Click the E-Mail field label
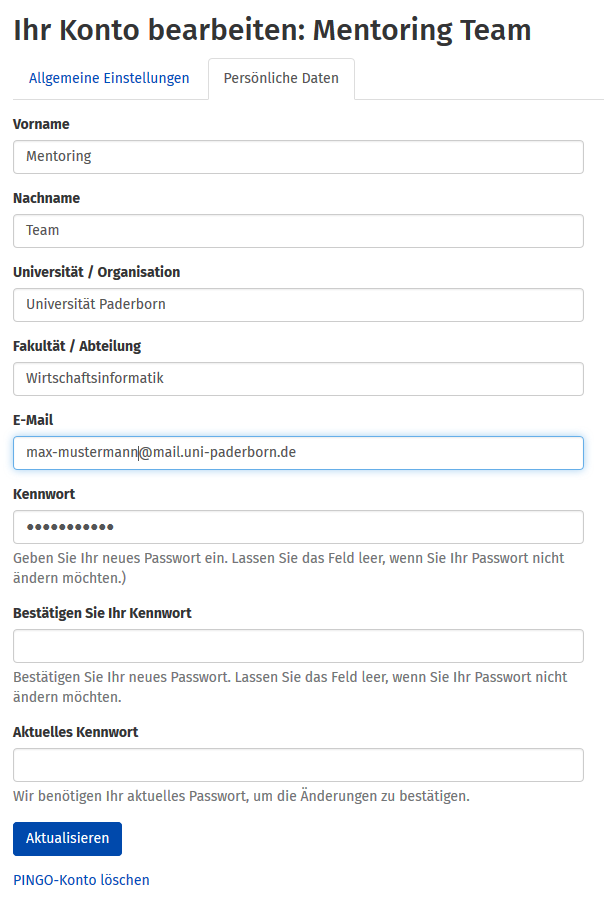 coord(33,420)
